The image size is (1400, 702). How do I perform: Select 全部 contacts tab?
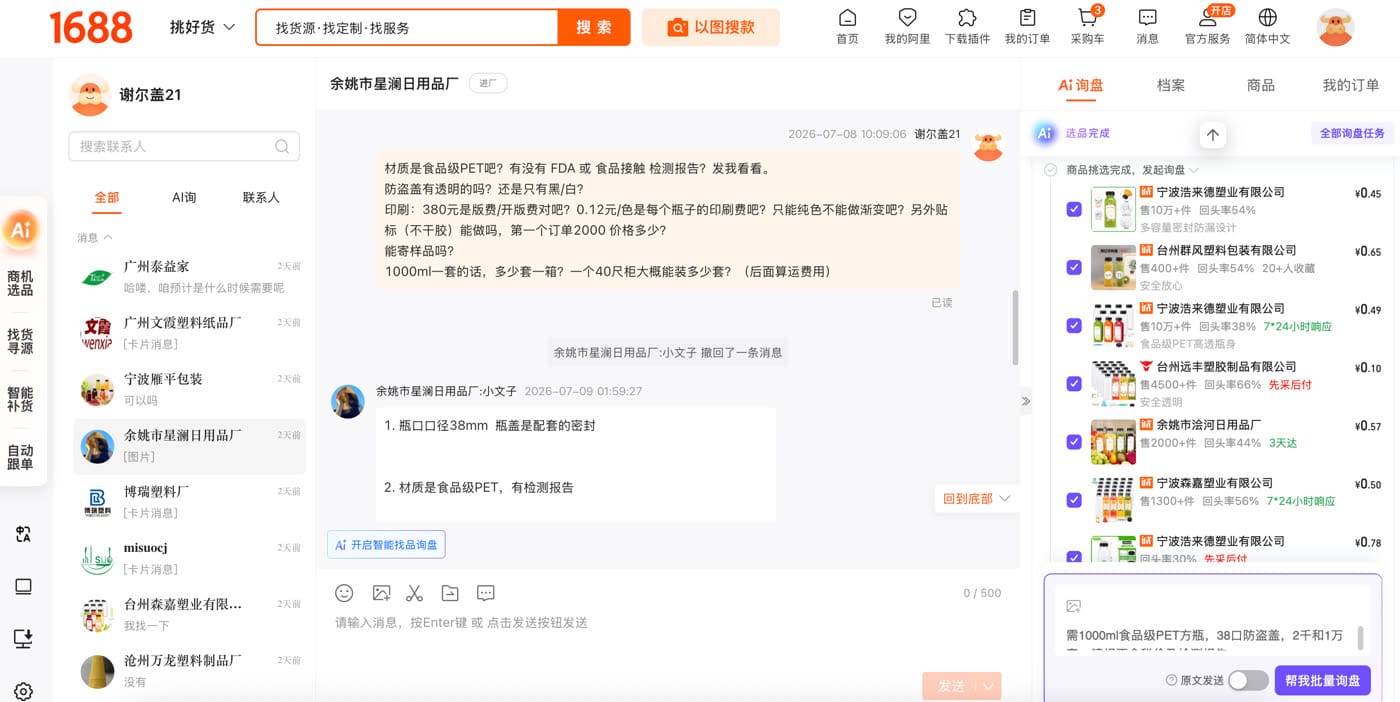[x=107, y=197]
